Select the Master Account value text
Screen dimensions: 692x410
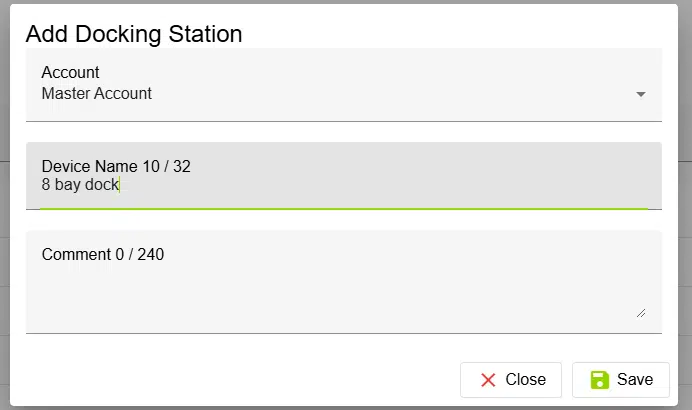(97, 94)
